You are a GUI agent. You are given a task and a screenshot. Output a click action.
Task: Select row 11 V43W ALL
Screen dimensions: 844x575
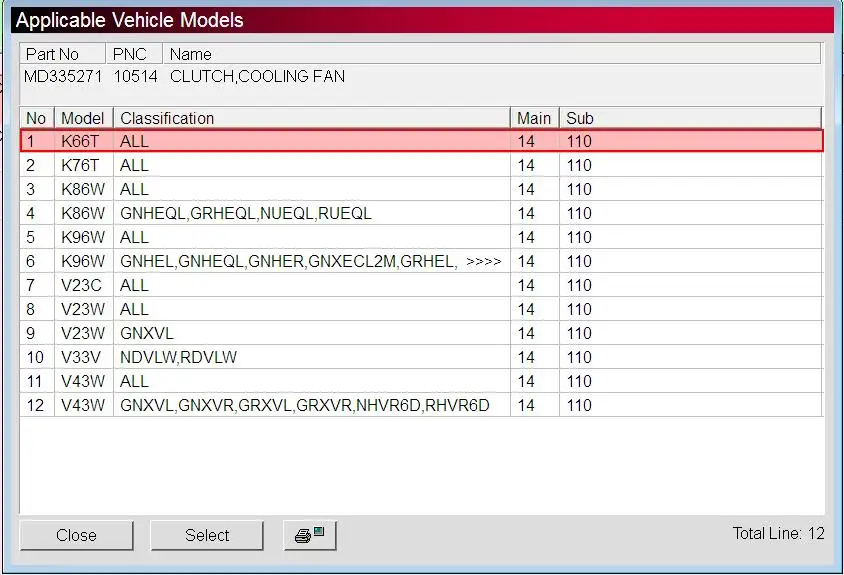click(x=421, y=381)
